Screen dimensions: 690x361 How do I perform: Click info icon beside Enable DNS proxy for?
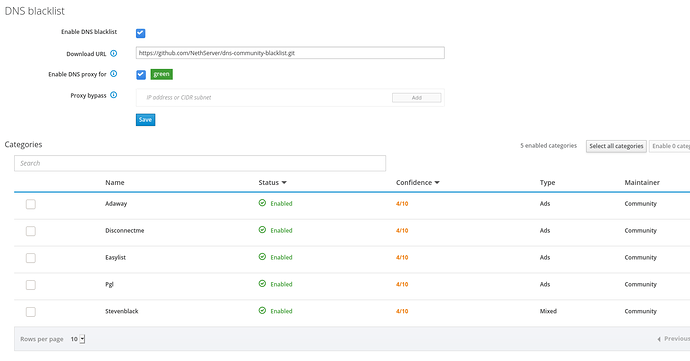click(114, 74)
